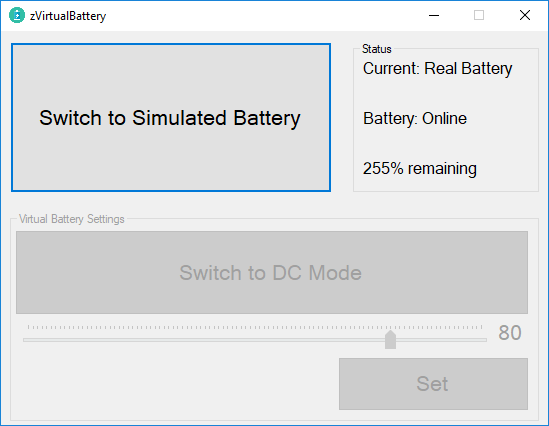Click slider track left of the thumb
Image resolution: width=549 pixels, height=426 pixels.
(x=204, y=340)
